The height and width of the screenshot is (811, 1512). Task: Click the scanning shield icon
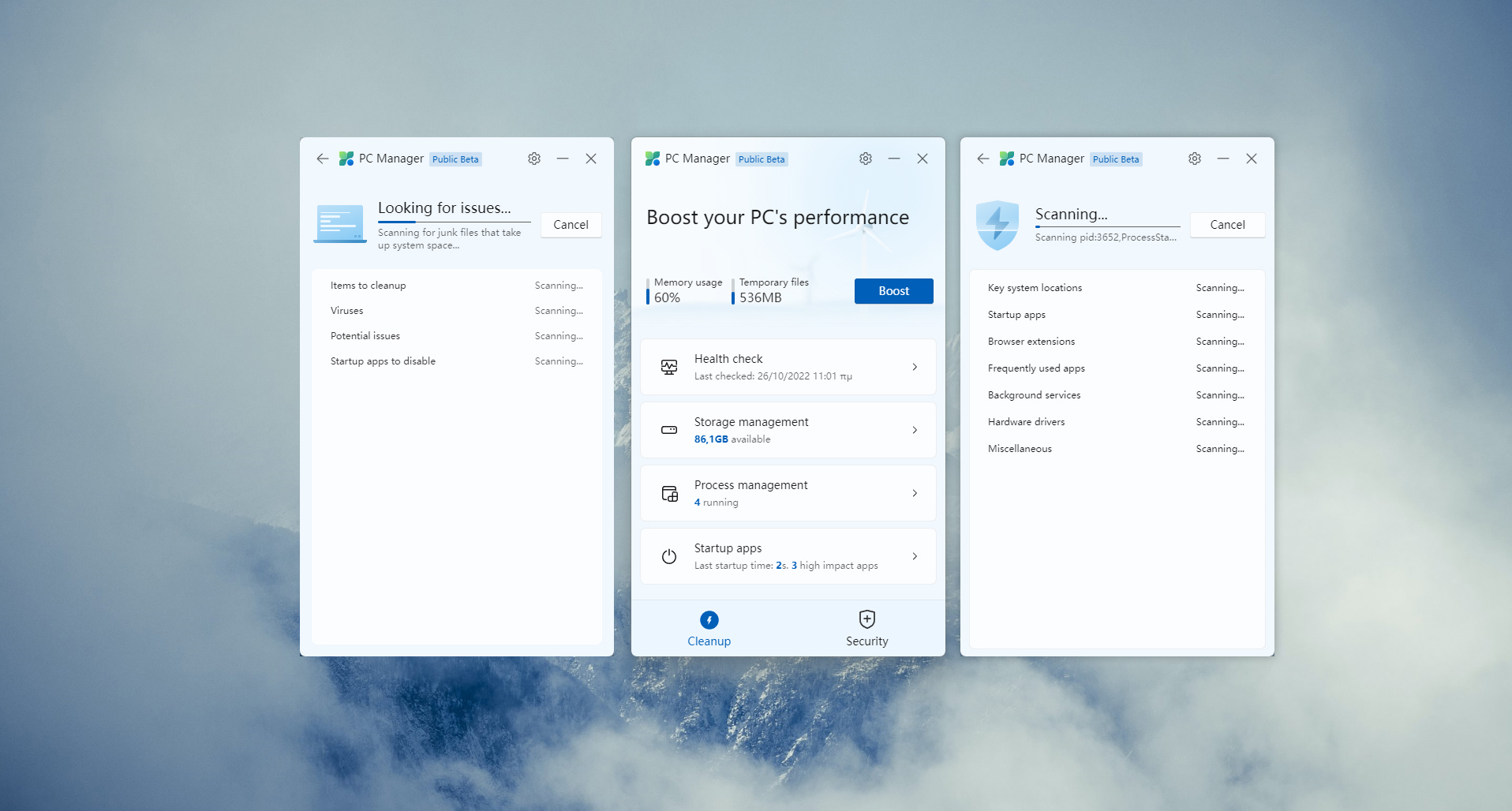pos(997,225)
